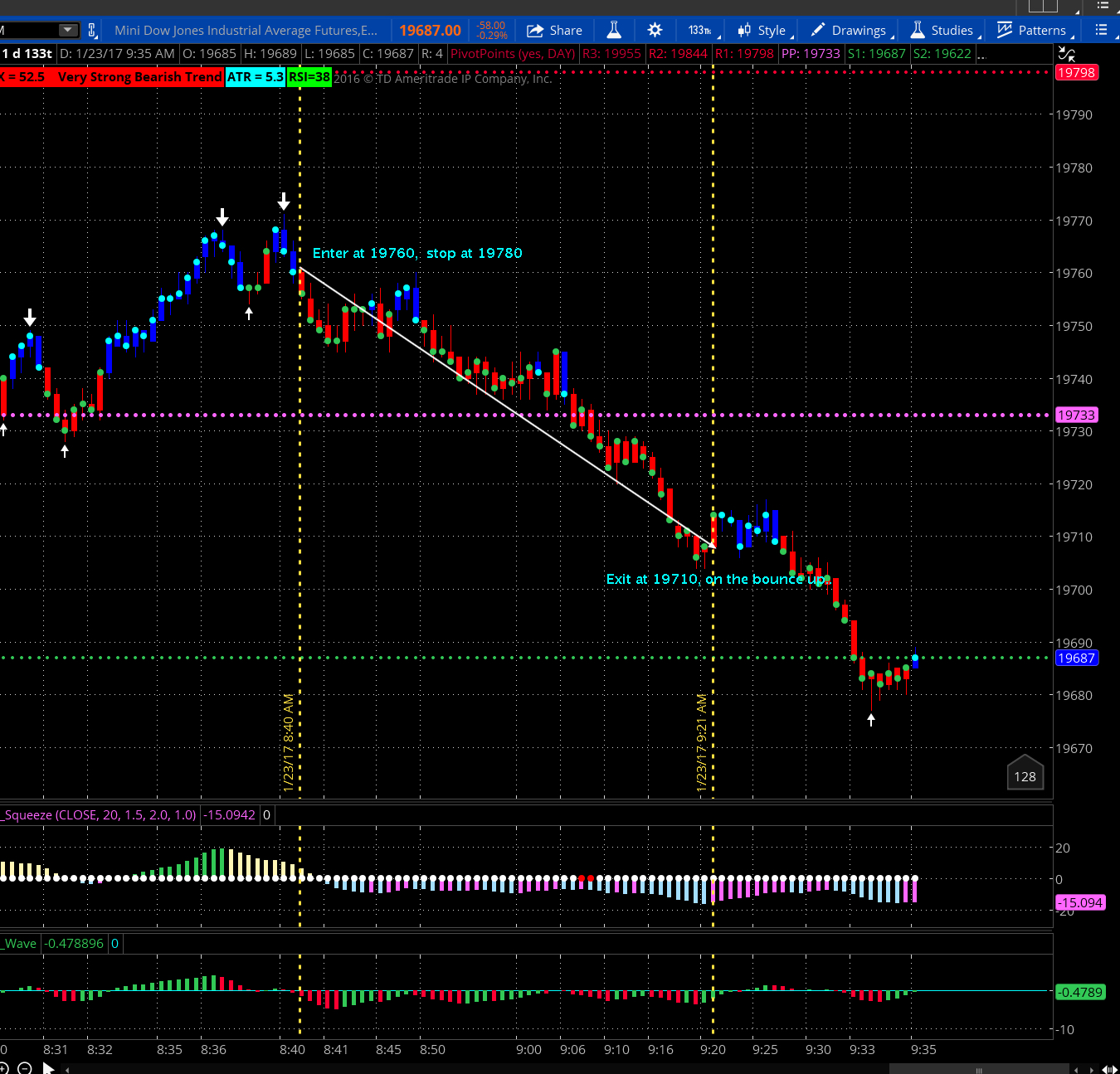The image size is (1120, 1074).
Task: Open the Patterns menu
Action: (1032, 31)
